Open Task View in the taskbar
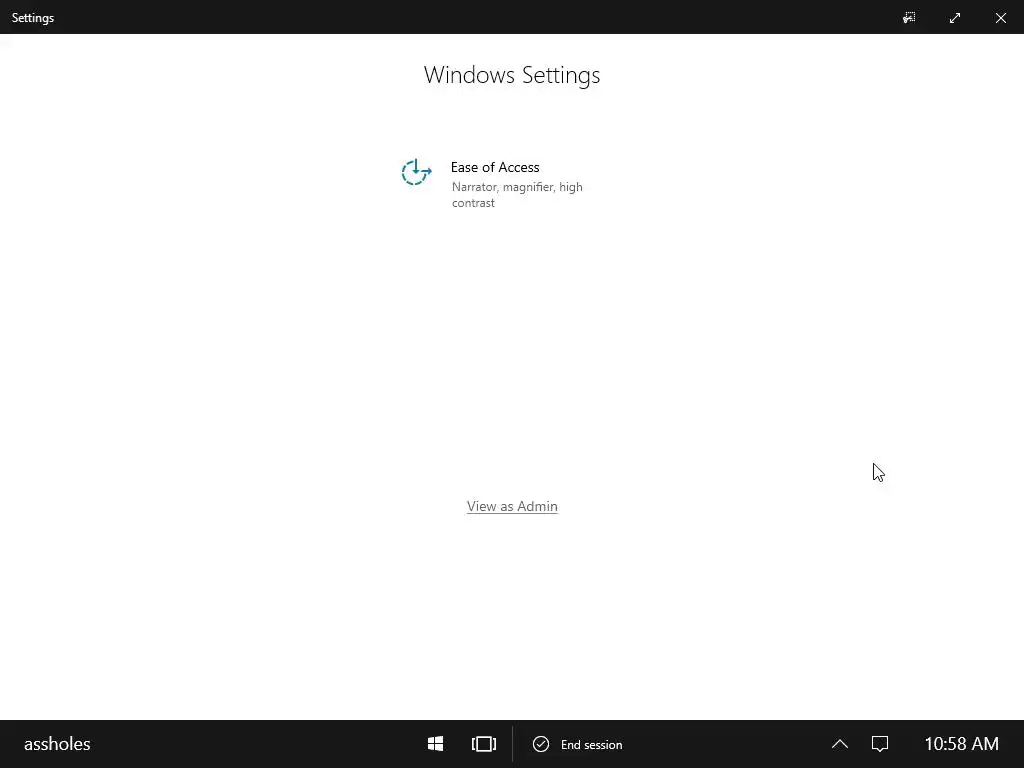 pyautogui.click(x=484, y=744)
